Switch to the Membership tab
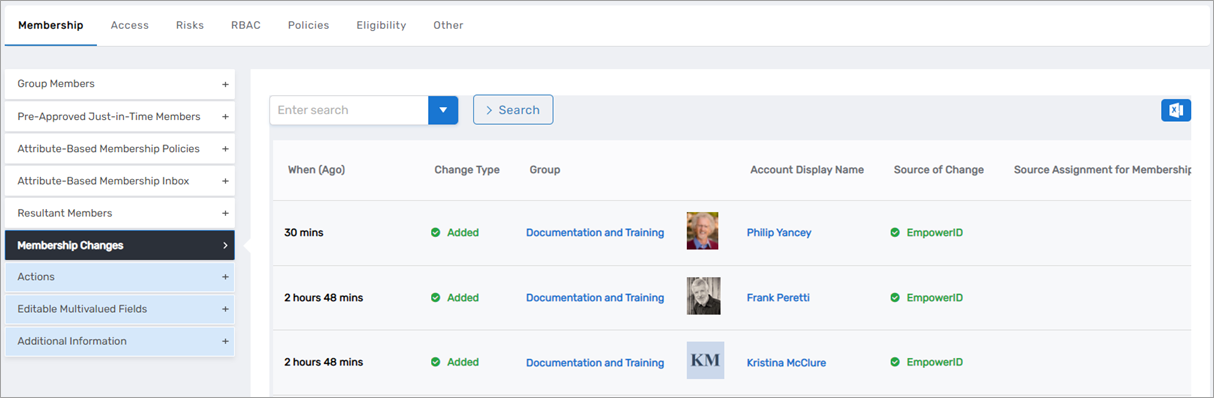This screenshot has height=398, width=1214. [51, 25]
